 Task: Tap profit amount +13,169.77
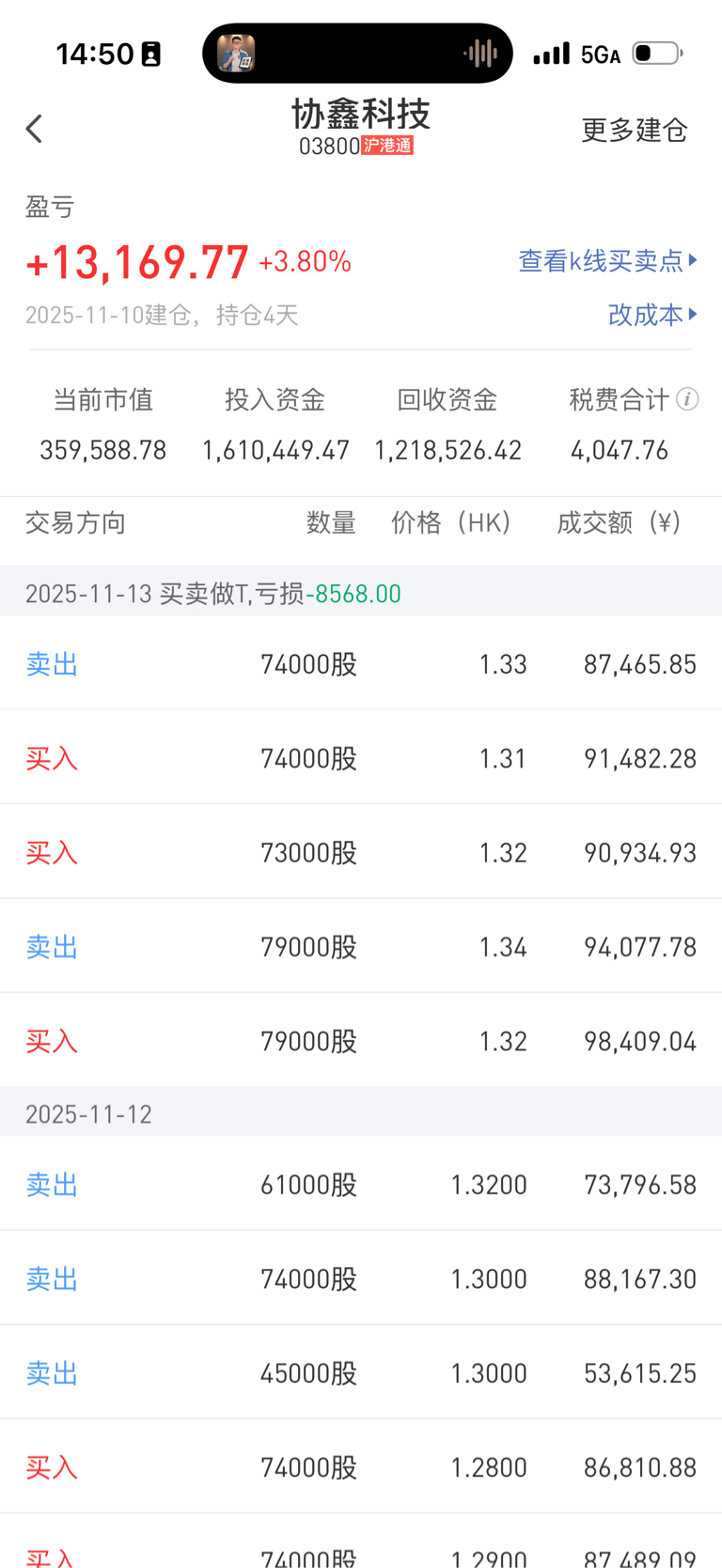[x=137, y=262]
